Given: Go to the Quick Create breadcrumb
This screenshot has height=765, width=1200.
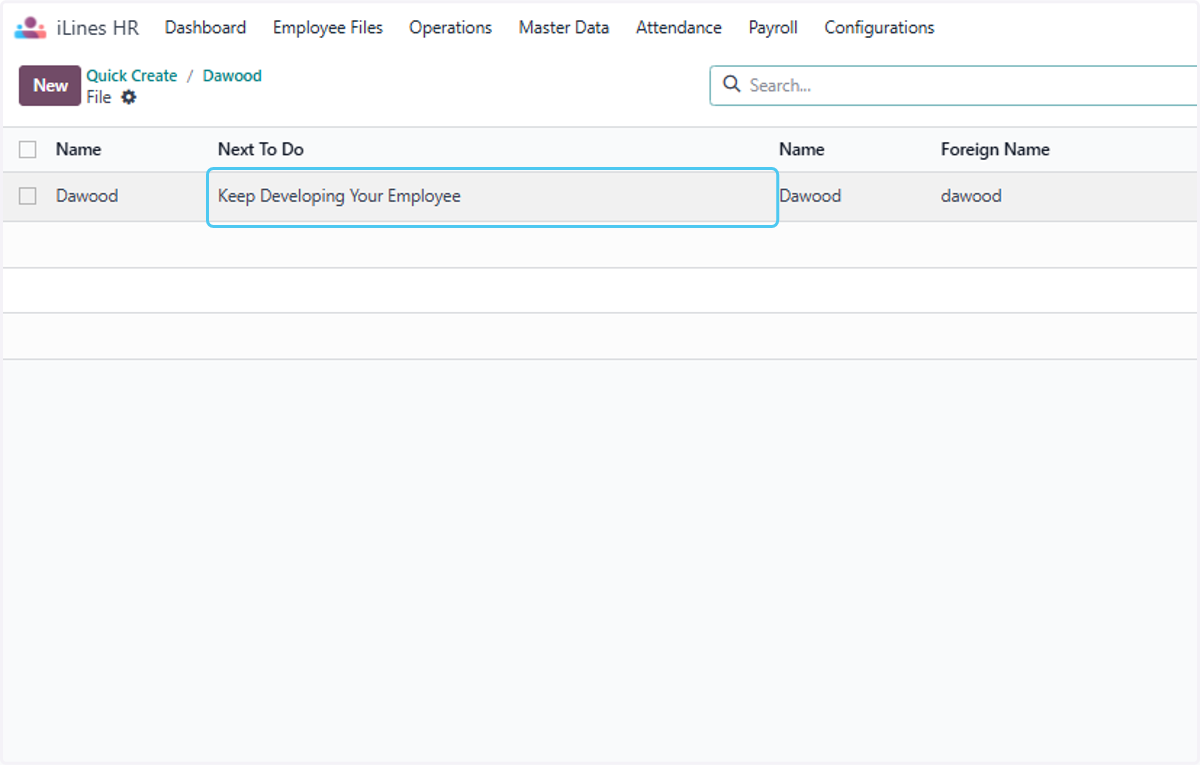Looking at the screenshot, I should (x=132, y=76).
